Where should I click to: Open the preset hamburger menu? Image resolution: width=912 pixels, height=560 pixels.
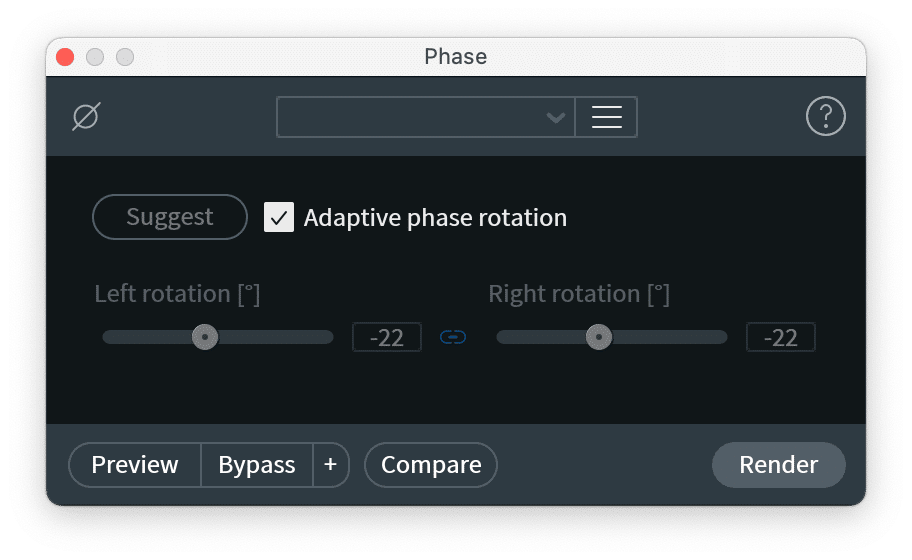pyautogui.click(x=606, y=117)
